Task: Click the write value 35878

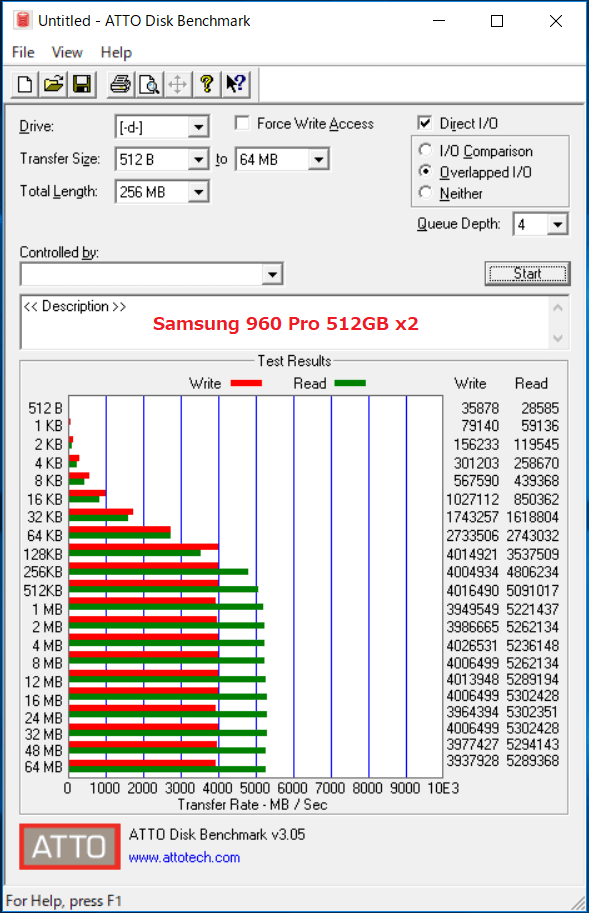Action: [x=480, y=408]
